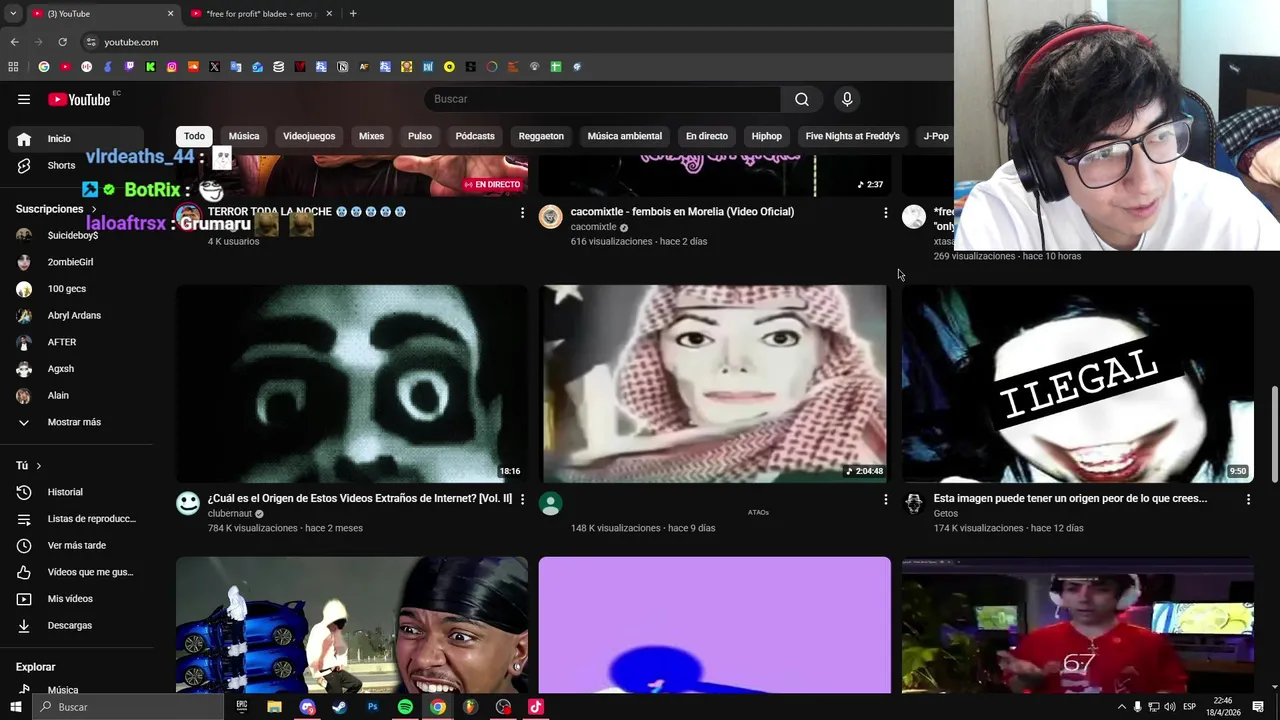
Task: Open Historial from the sidebar
Action: point(76,492)
